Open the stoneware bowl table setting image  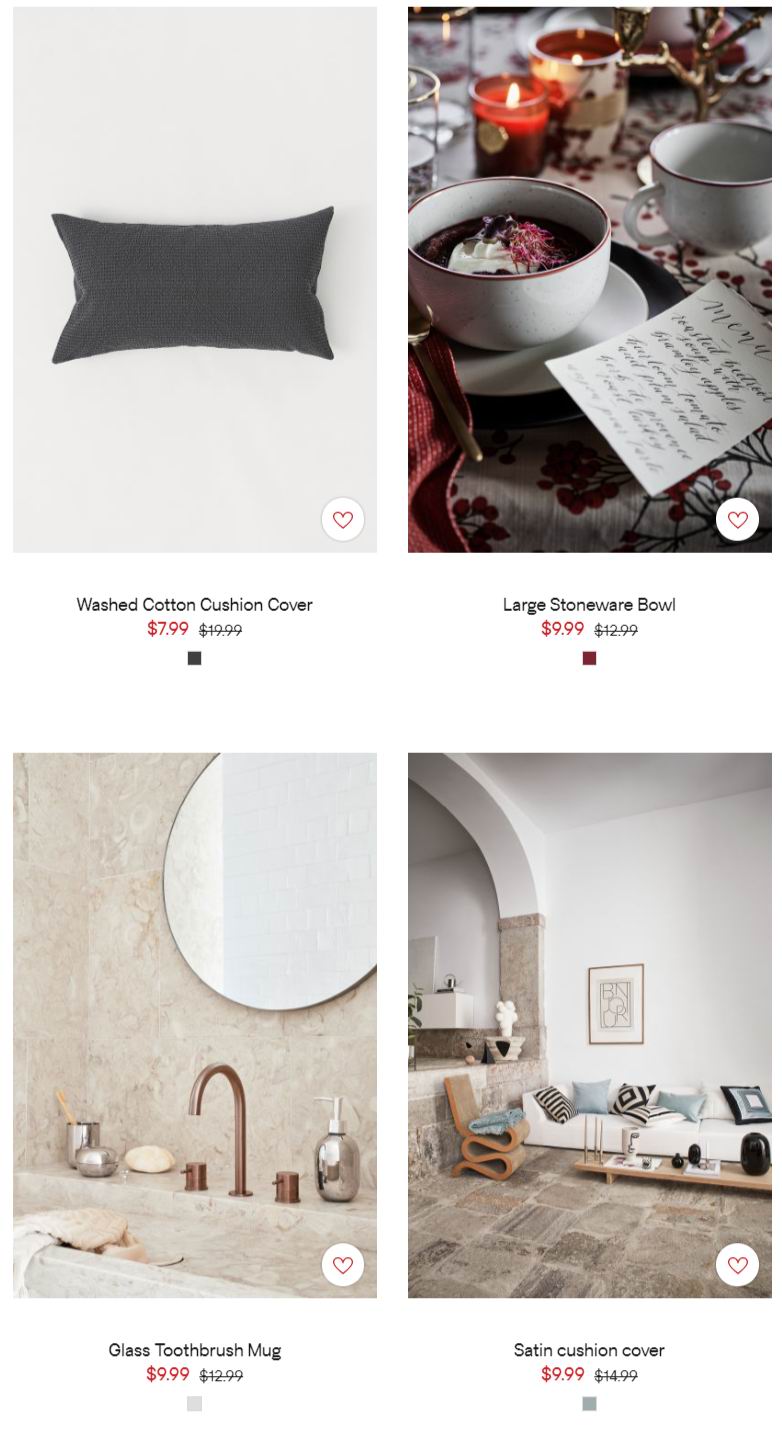tap(590, 280)
